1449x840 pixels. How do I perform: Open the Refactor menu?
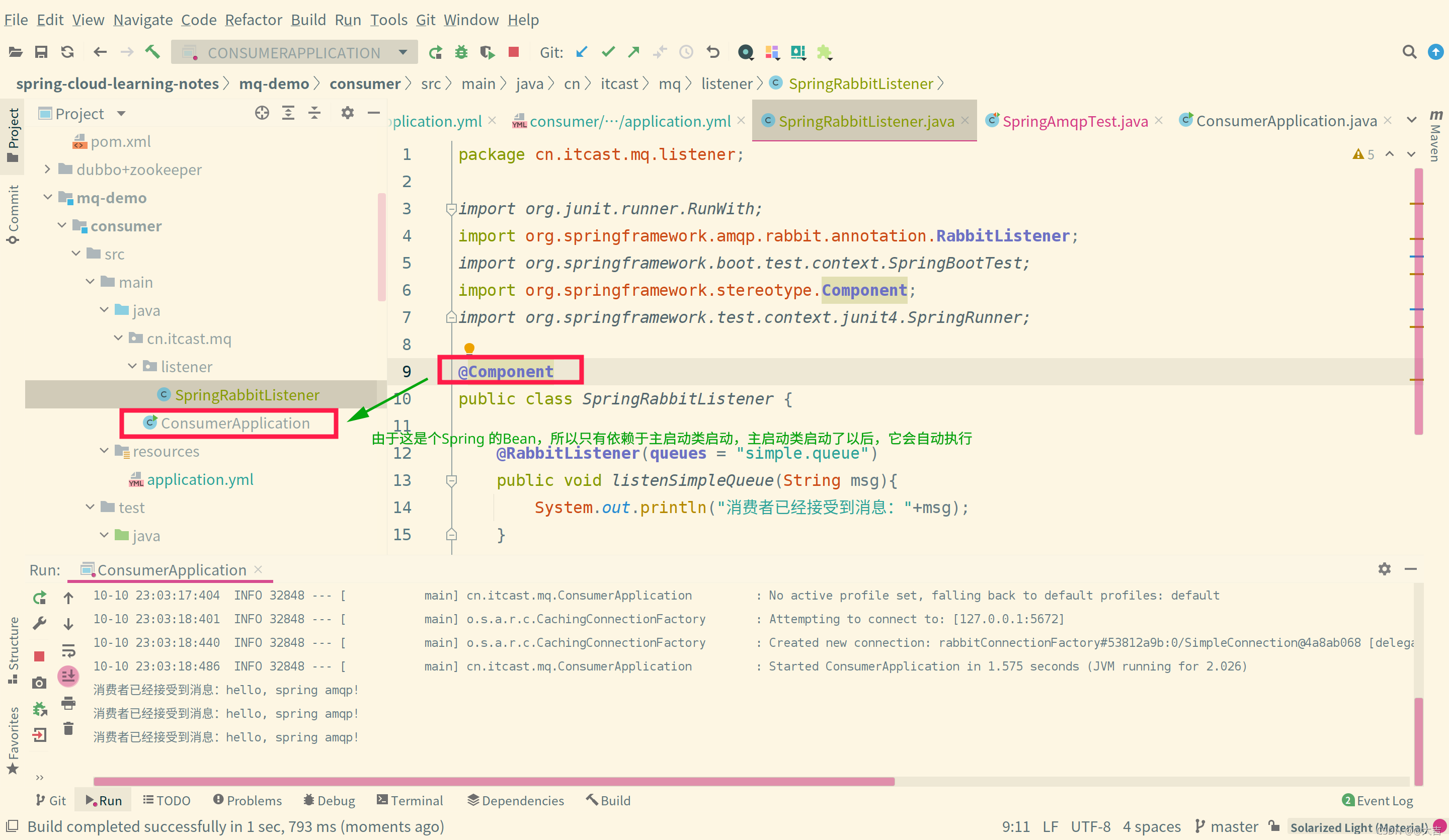point(254,20)
